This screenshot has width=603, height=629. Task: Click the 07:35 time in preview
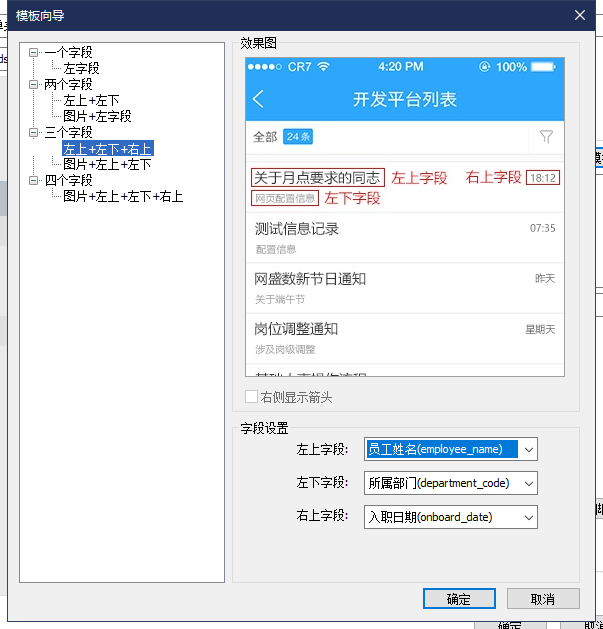[542, 228]
